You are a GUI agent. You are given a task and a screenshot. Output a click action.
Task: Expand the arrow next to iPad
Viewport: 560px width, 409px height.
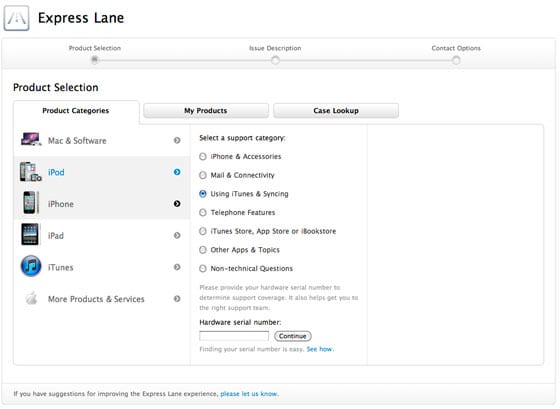[x=177, y=235]
